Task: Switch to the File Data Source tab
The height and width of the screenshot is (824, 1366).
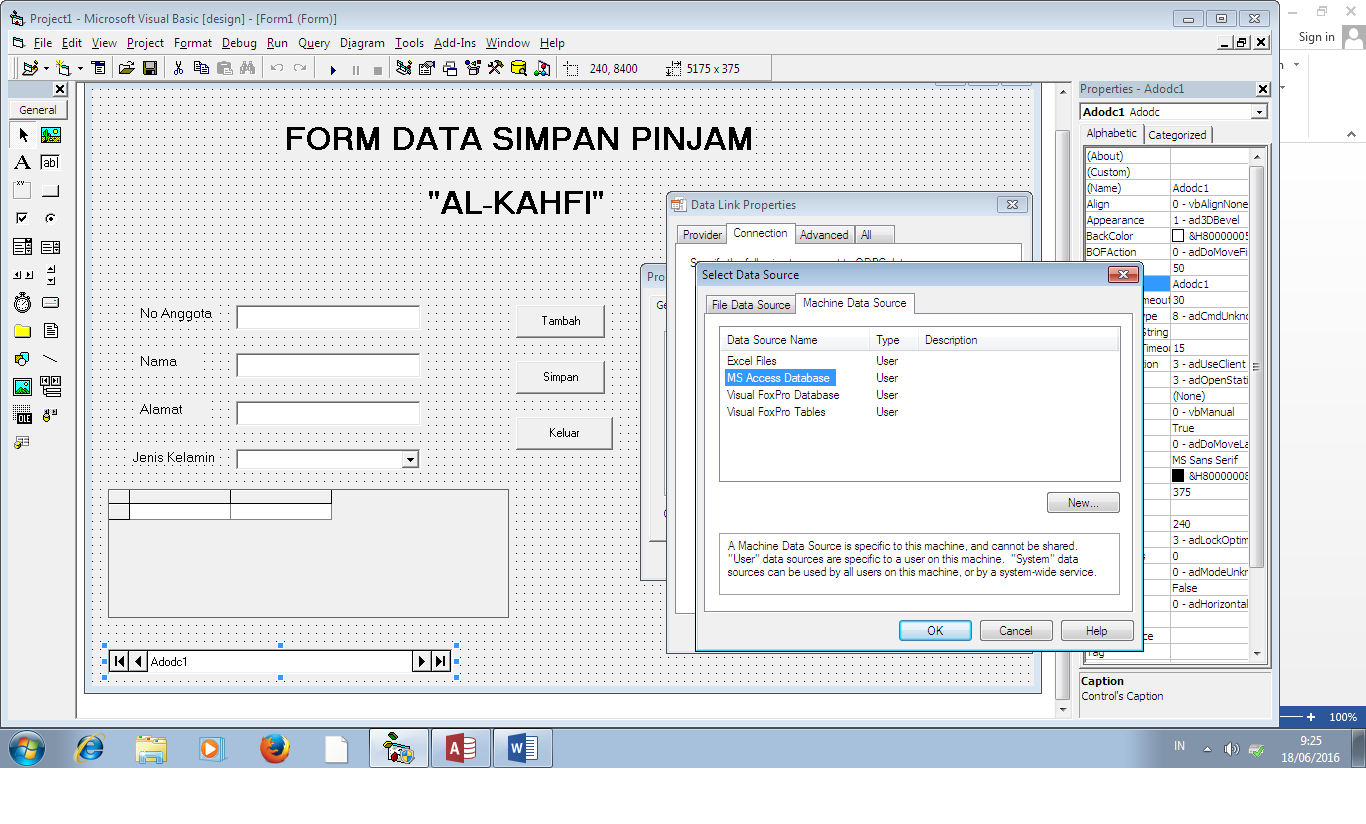Action: click(x=750, y=303)
